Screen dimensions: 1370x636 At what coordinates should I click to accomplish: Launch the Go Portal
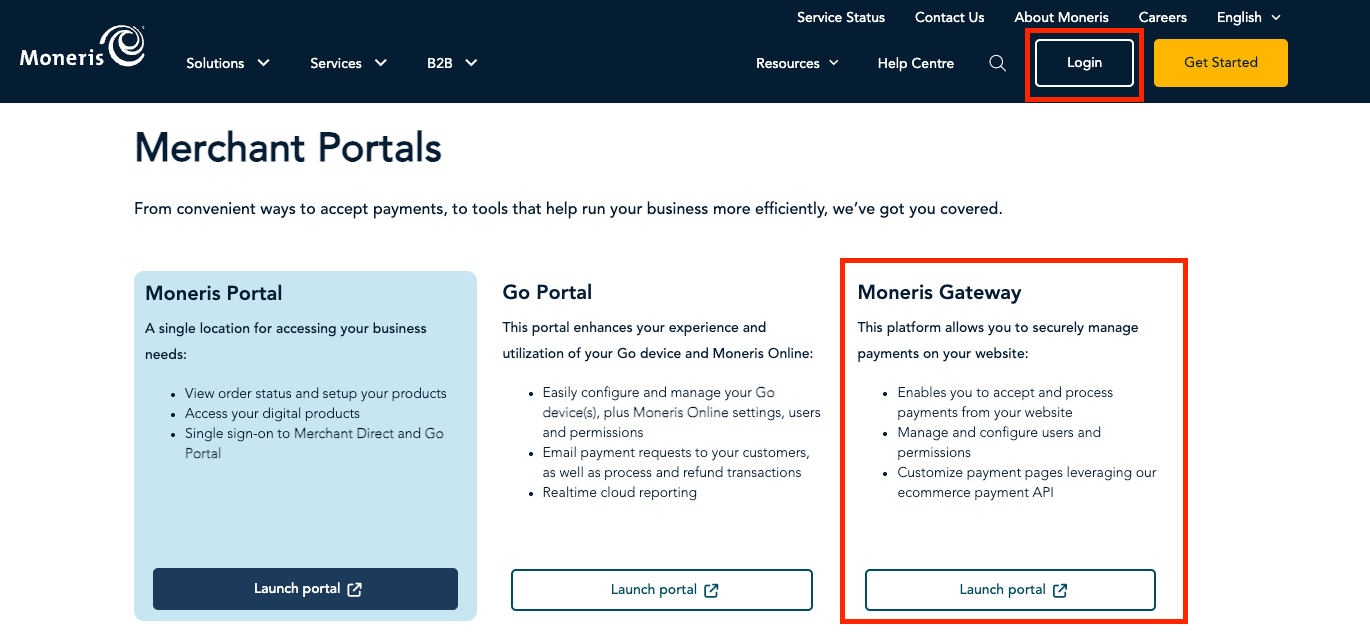tap(662, 590)
